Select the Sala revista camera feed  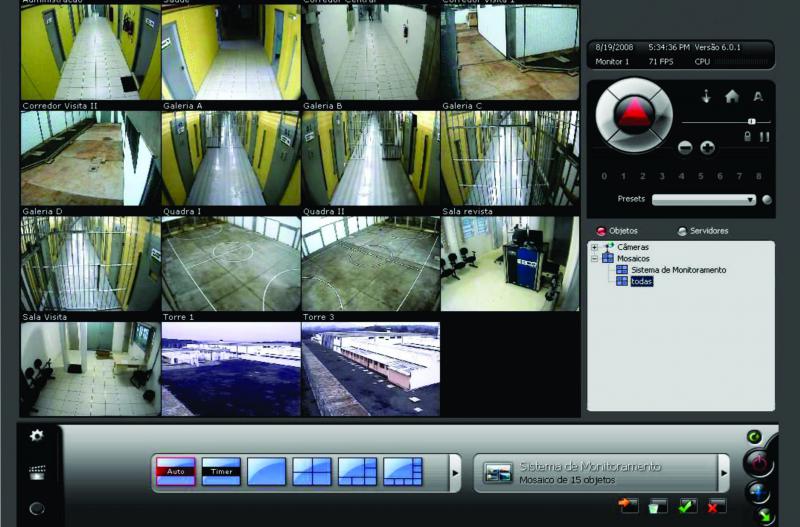pos(510,264)
